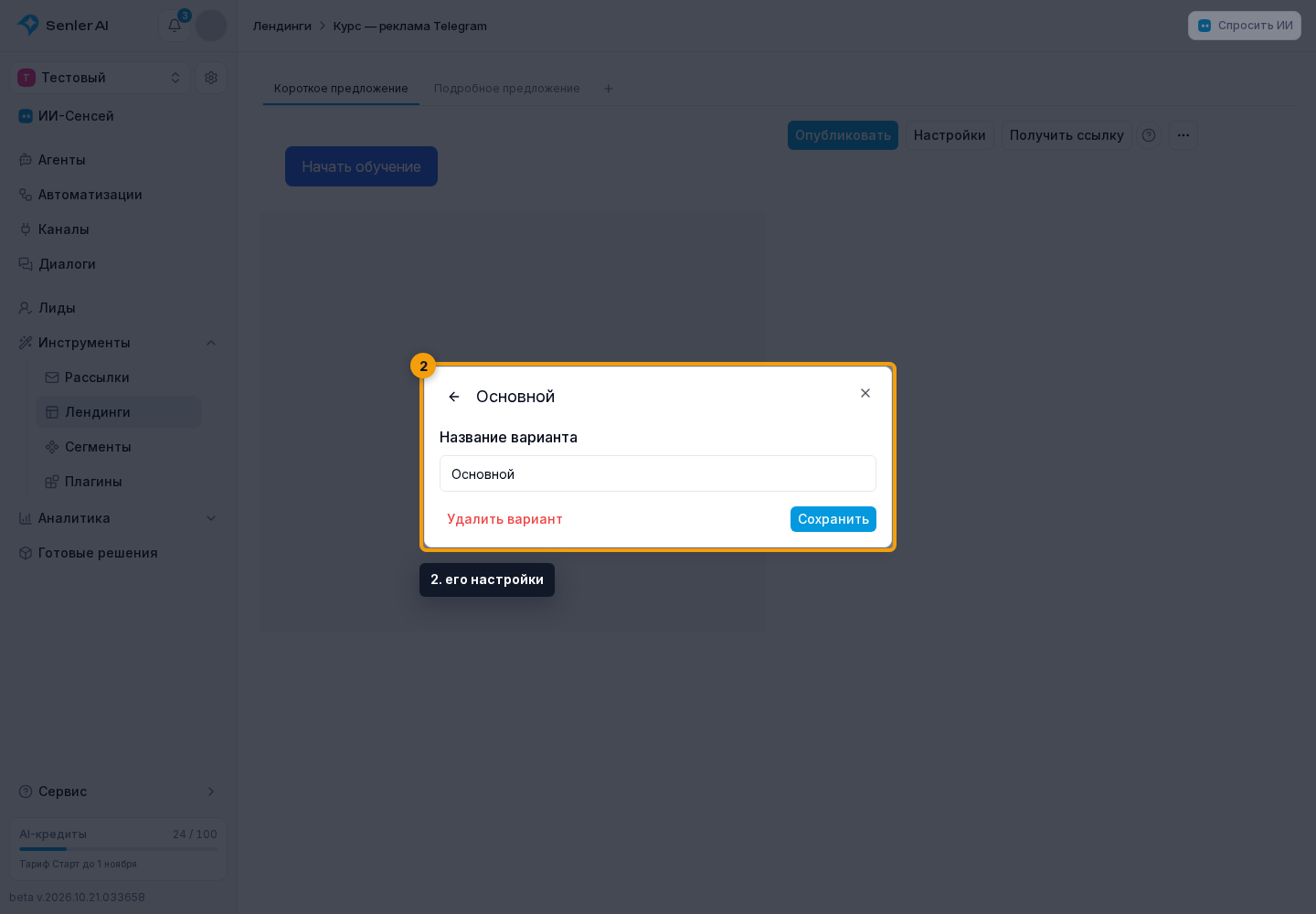This screenshot has width=1316, height=914.
Task: Click the 24 / 100 credits counter
Action: [195, 834]
